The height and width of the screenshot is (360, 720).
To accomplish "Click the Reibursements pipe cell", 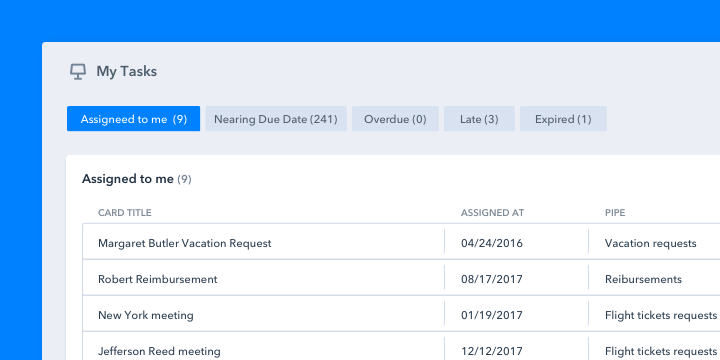I will [x=643, y=279].
